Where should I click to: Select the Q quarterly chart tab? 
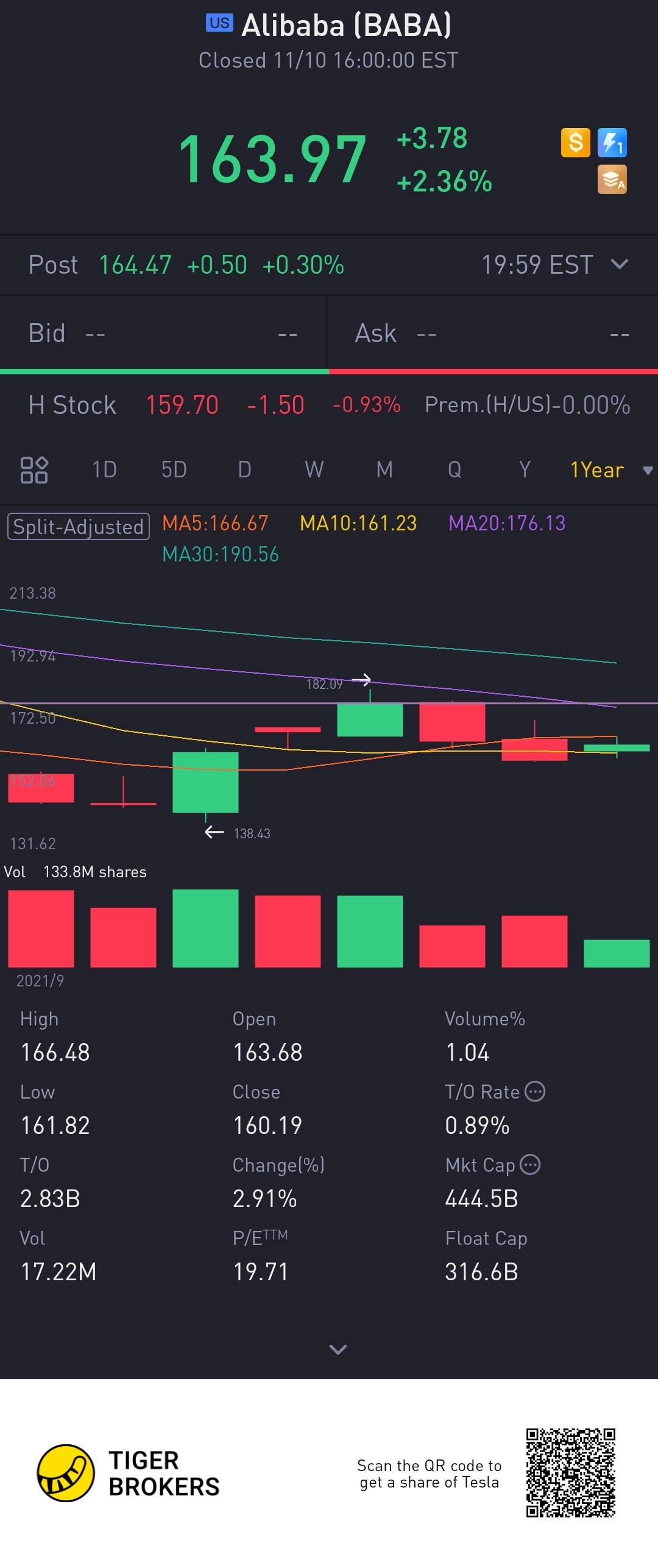coord(455,470)
